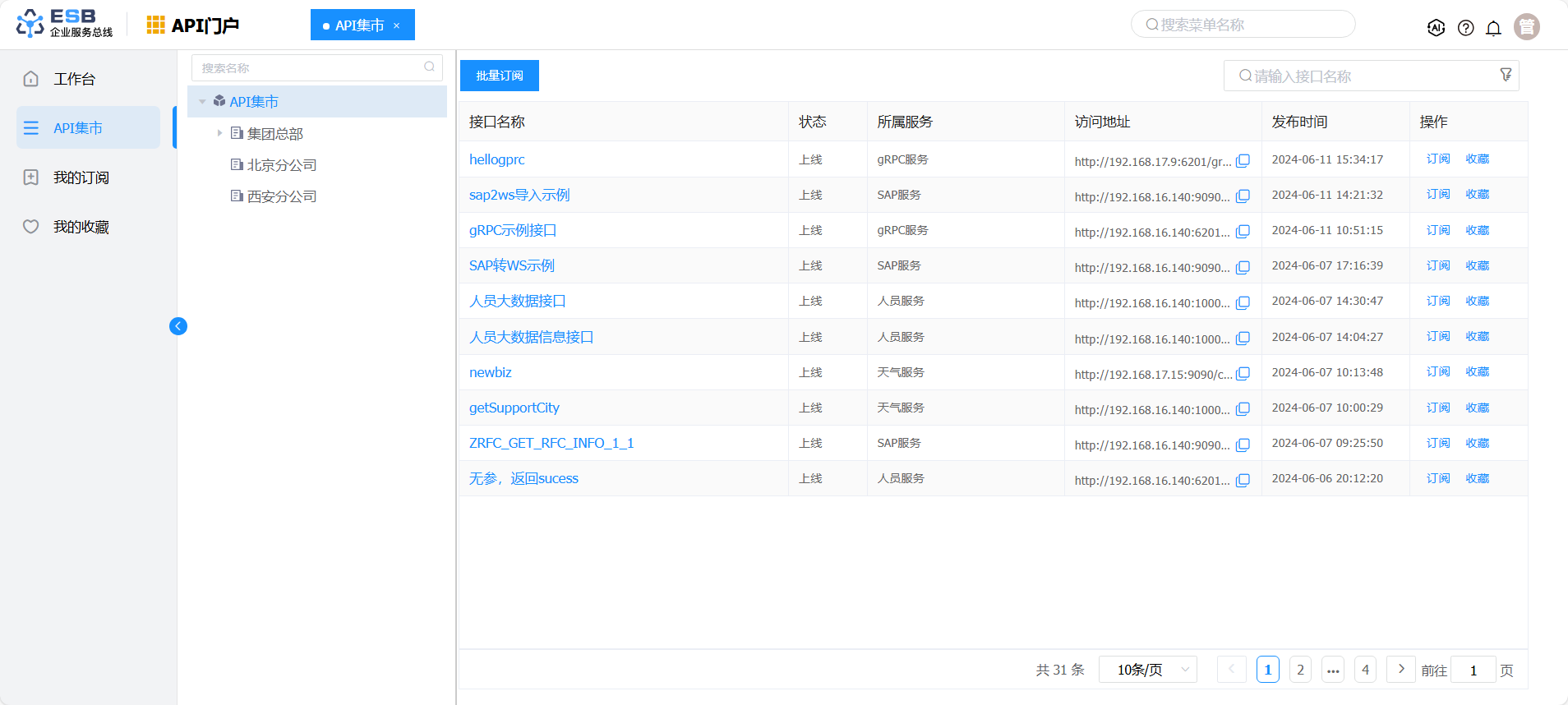Click the notification bell icon

click(1493, 28)
